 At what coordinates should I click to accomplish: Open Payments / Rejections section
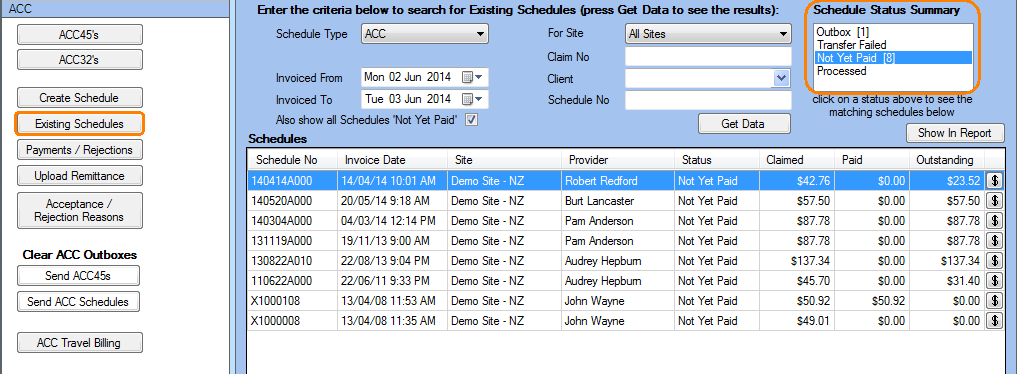[x=79, y=150]
